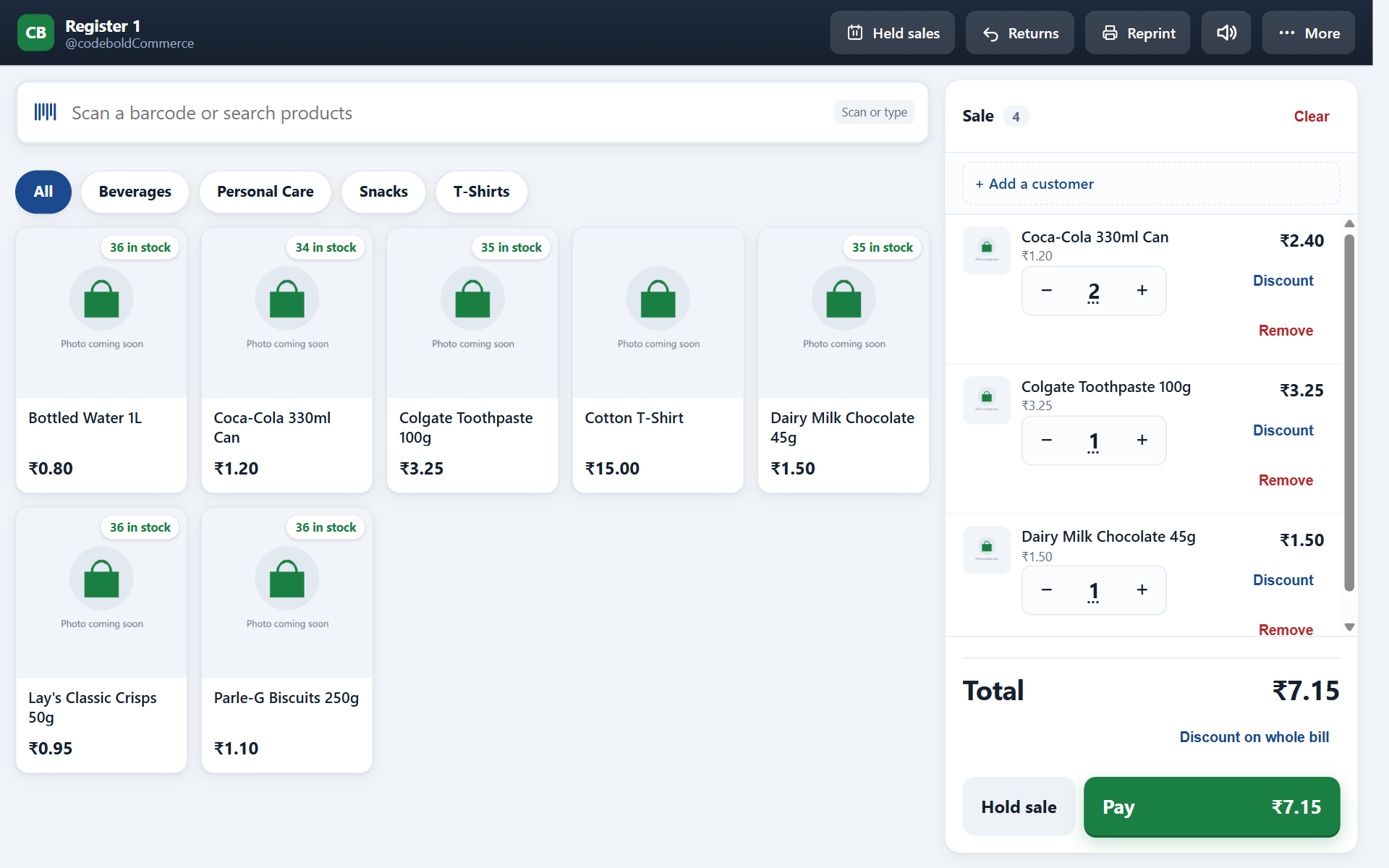Add Parle-G Biscuits 250g to sale
The image size is (1389, 868).
[x=286, y=640]
